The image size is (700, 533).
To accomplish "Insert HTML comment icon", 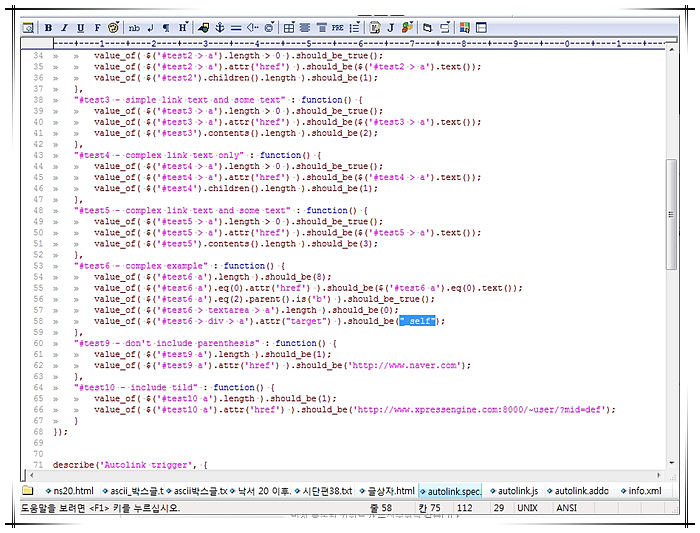I will pos(252,28).
